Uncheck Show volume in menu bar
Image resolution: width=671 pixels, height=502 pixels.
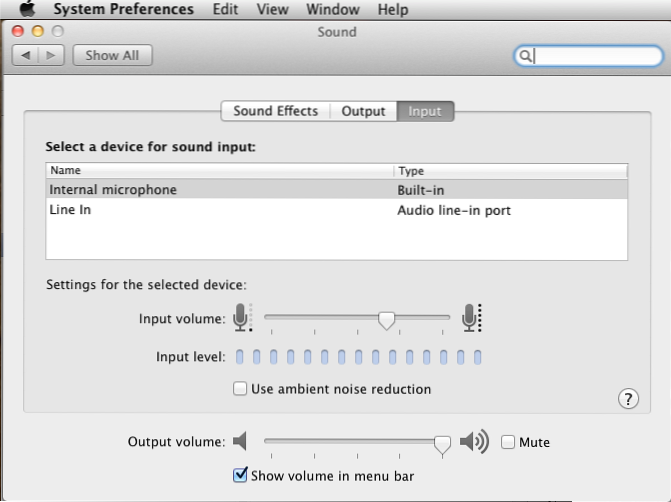[x=240, y=476]
